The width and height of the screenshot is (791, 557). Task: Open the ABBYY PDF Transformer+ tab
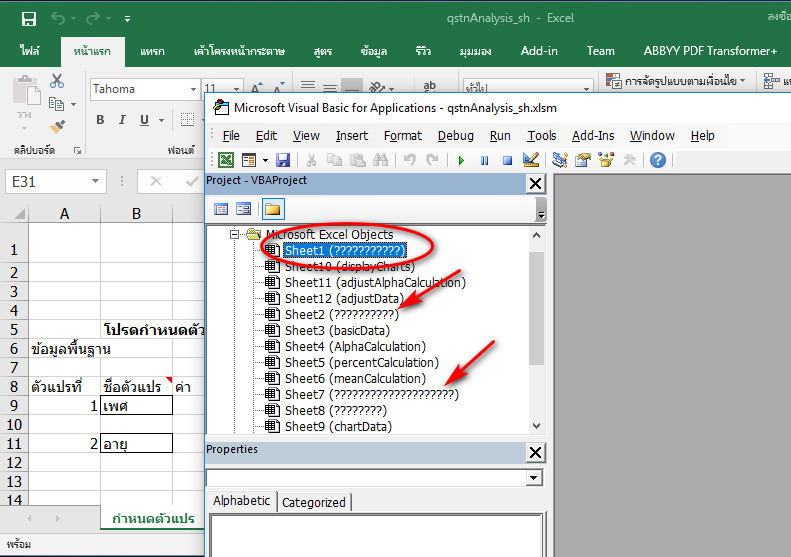click(x=710, y=51)
